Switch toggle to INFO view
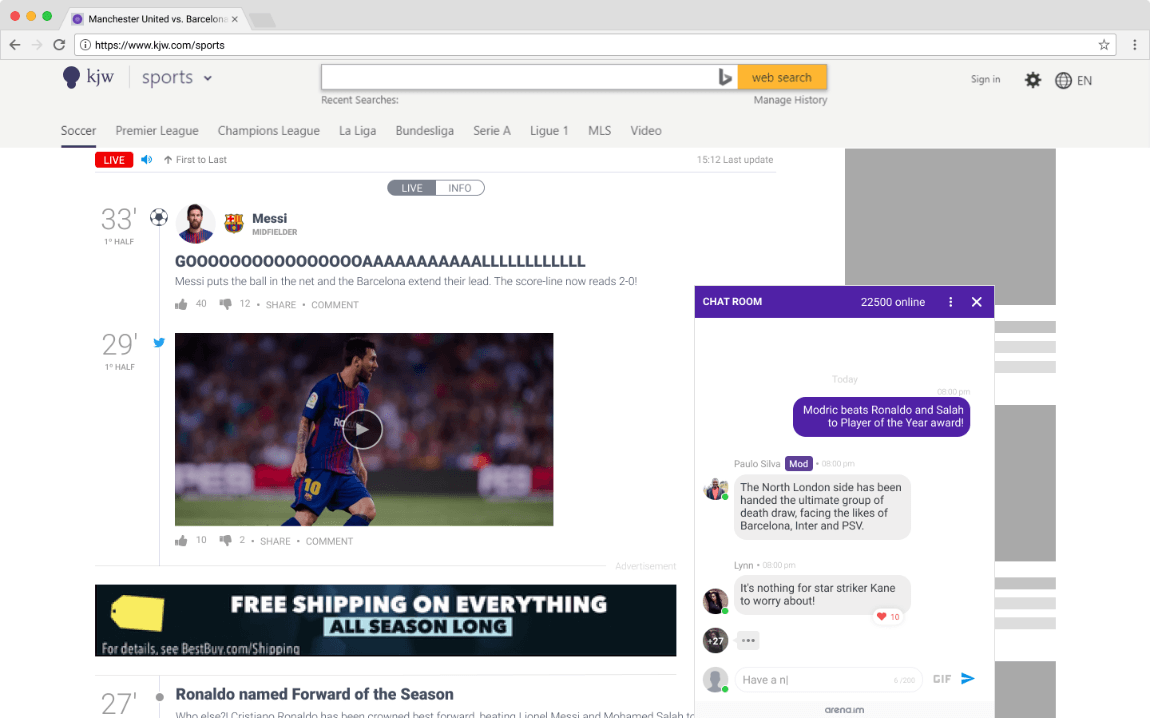This screenshot has width=1150, height=718. [460, 188]
